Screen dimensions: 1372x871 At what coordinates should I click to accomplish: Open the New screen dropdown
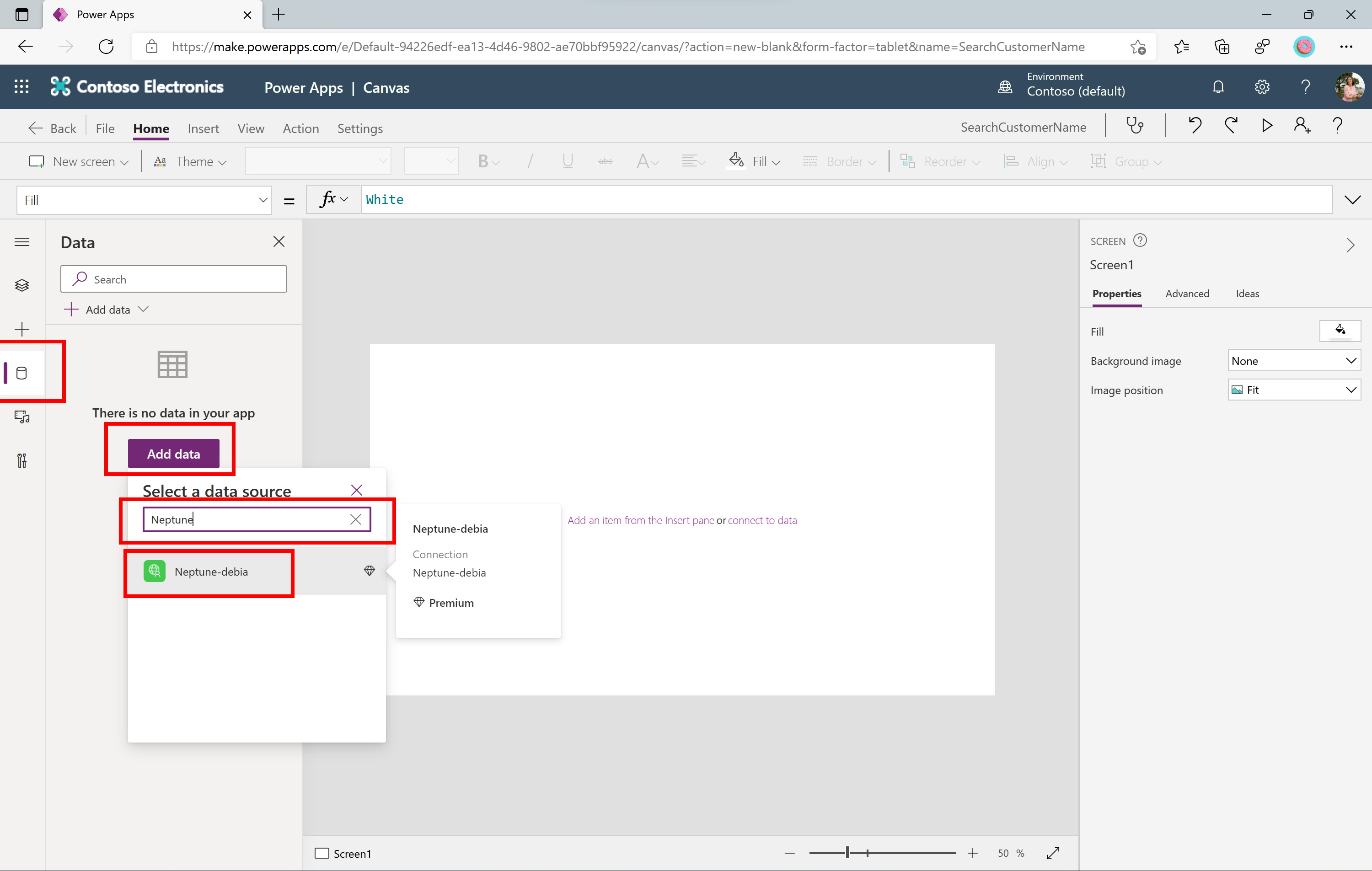point(79,162)
